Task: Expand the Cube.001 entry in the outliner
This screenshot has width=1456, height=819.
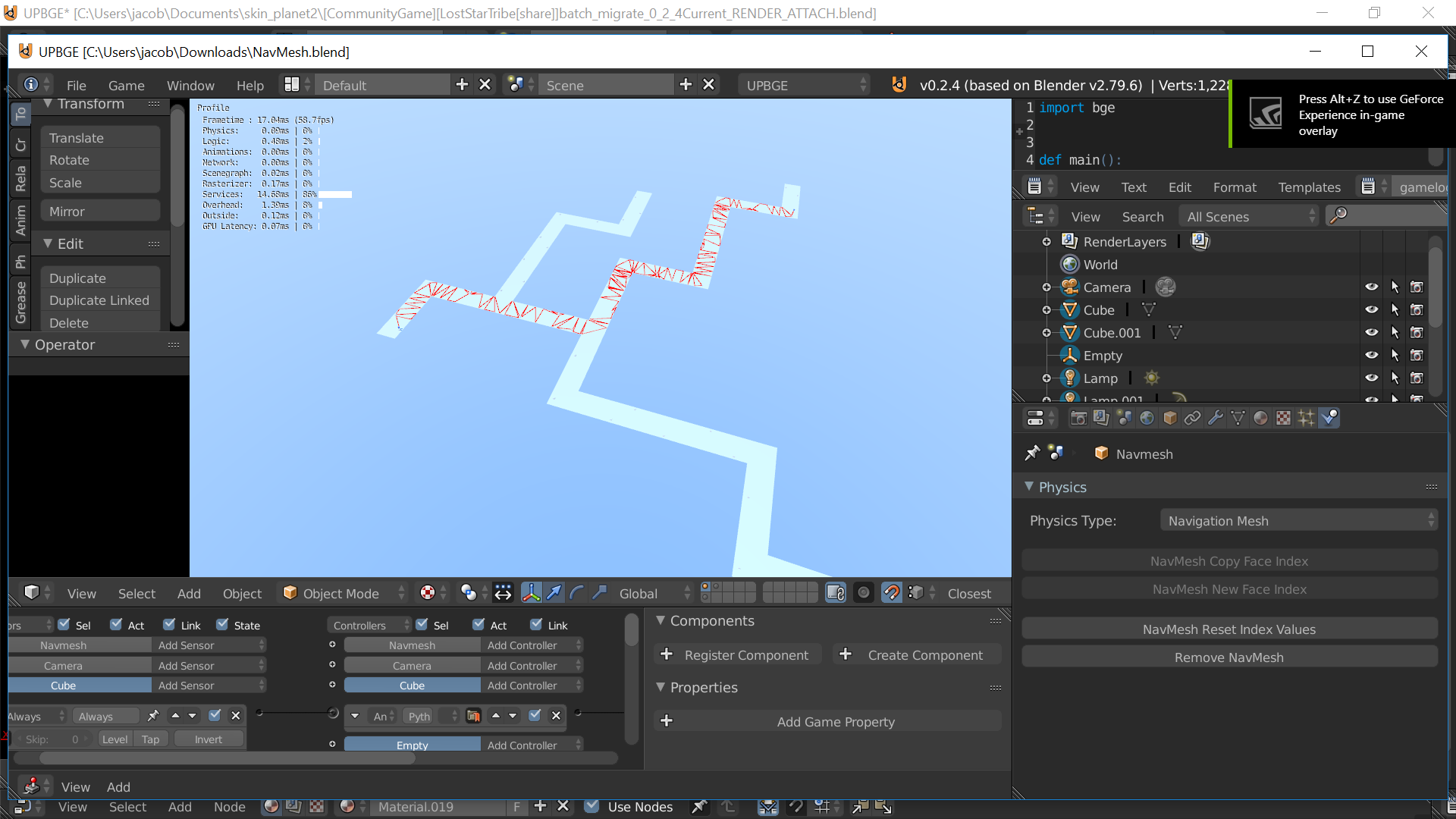Action: [x=1046, y=332]
